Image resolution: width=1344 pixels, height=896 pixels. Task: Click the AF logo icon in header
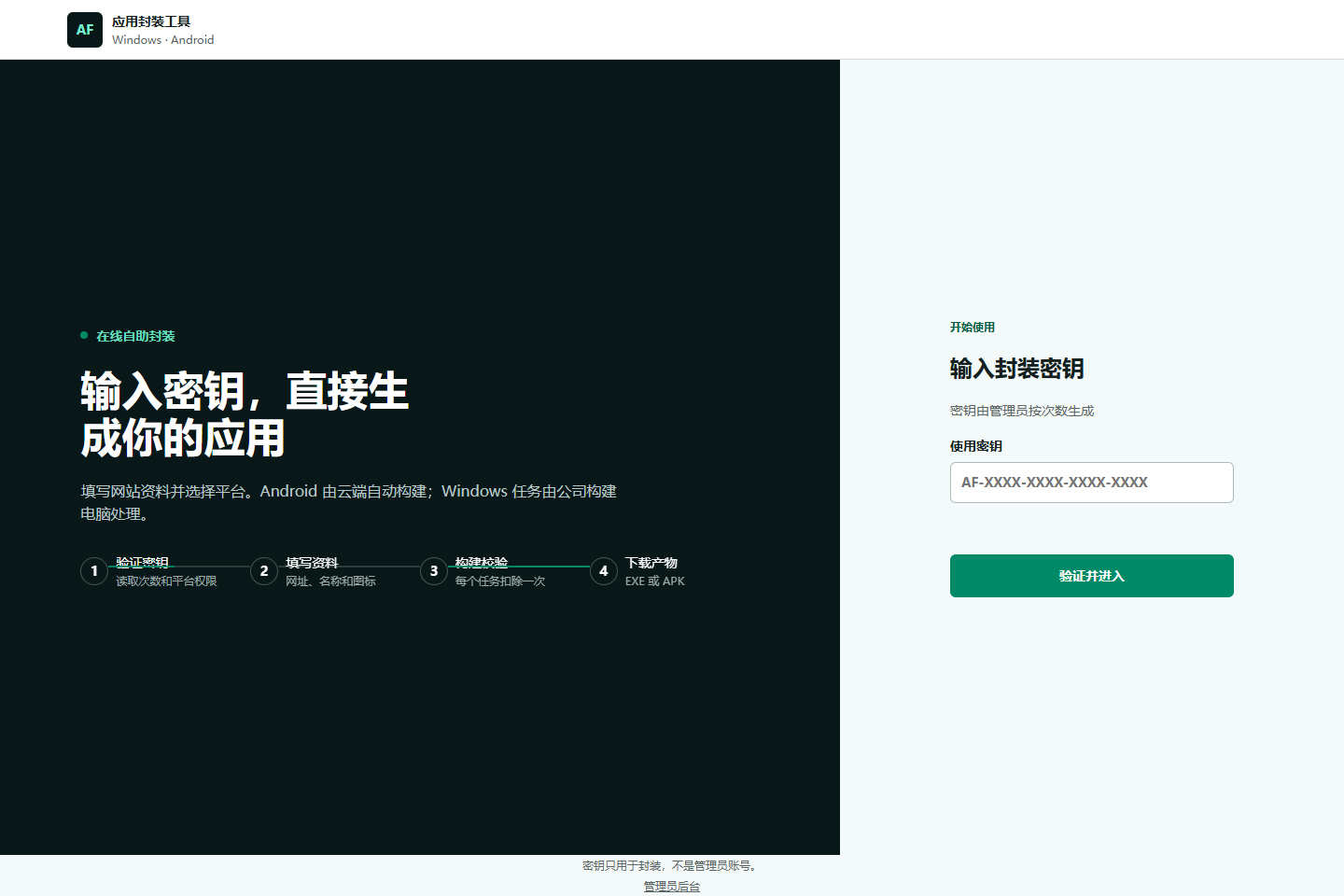pos(85,30)
